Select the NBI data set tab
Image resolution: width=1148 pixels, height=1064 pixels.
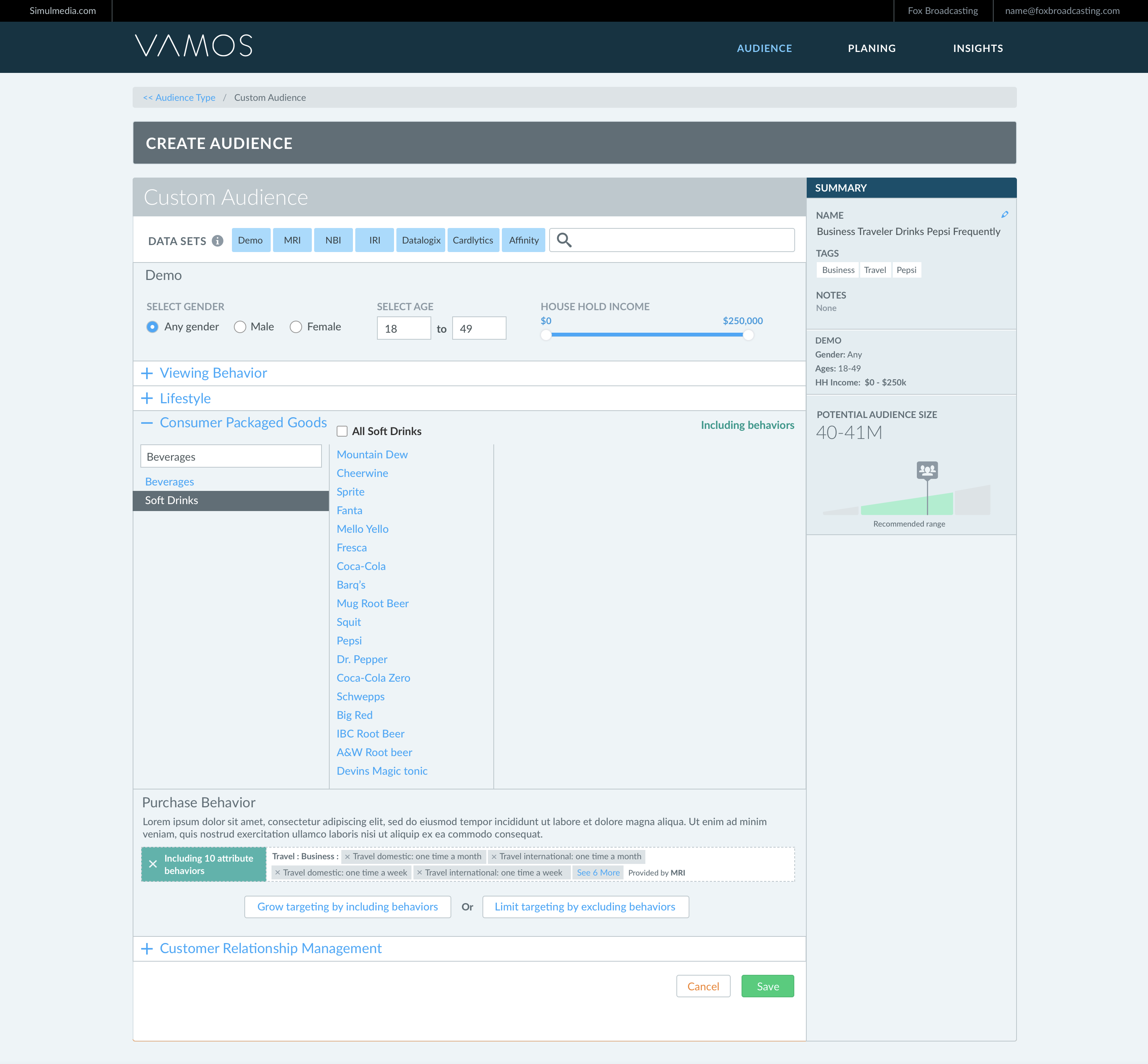coord(333,240)
